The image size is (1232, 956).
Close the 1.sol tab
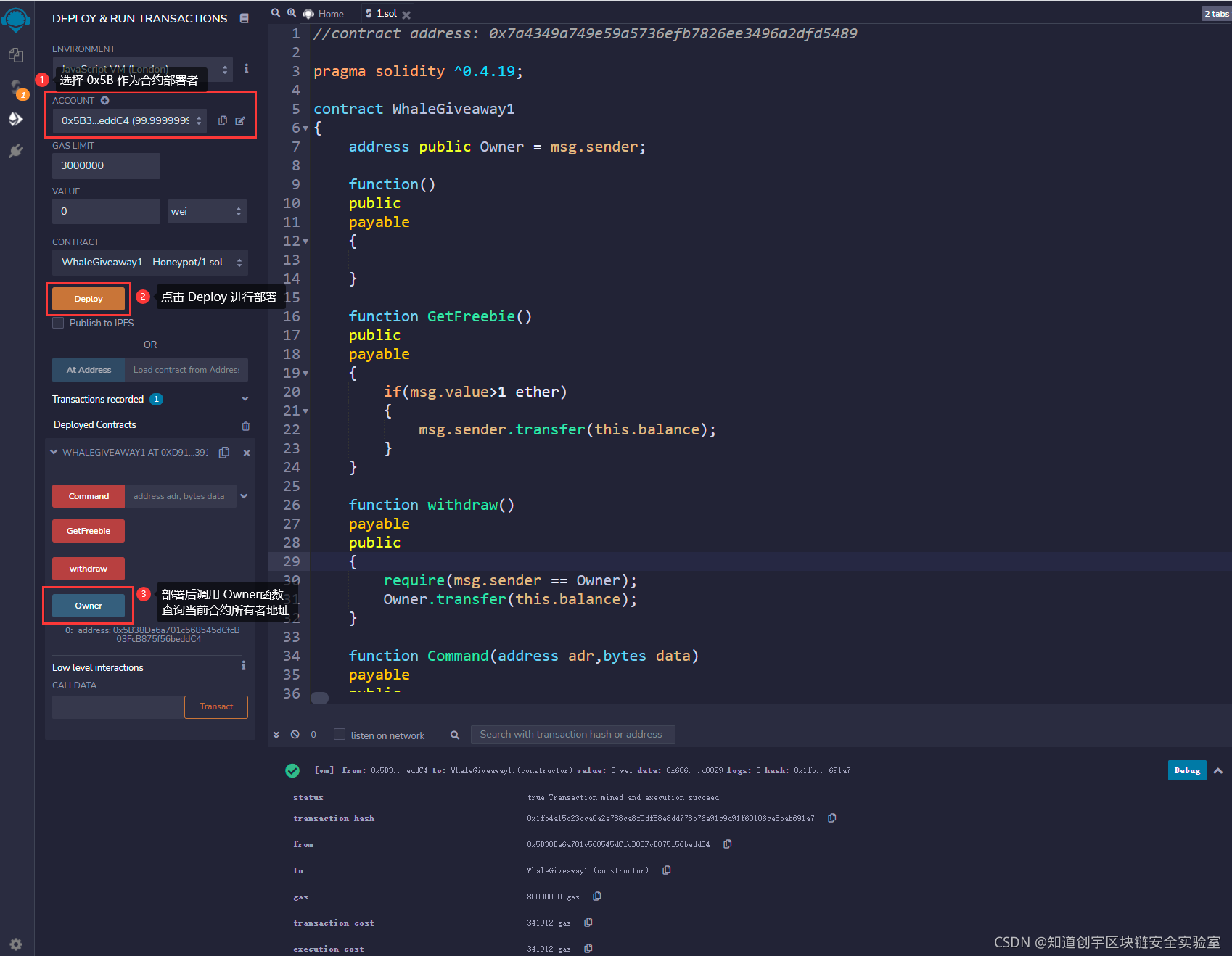(406, 15)
